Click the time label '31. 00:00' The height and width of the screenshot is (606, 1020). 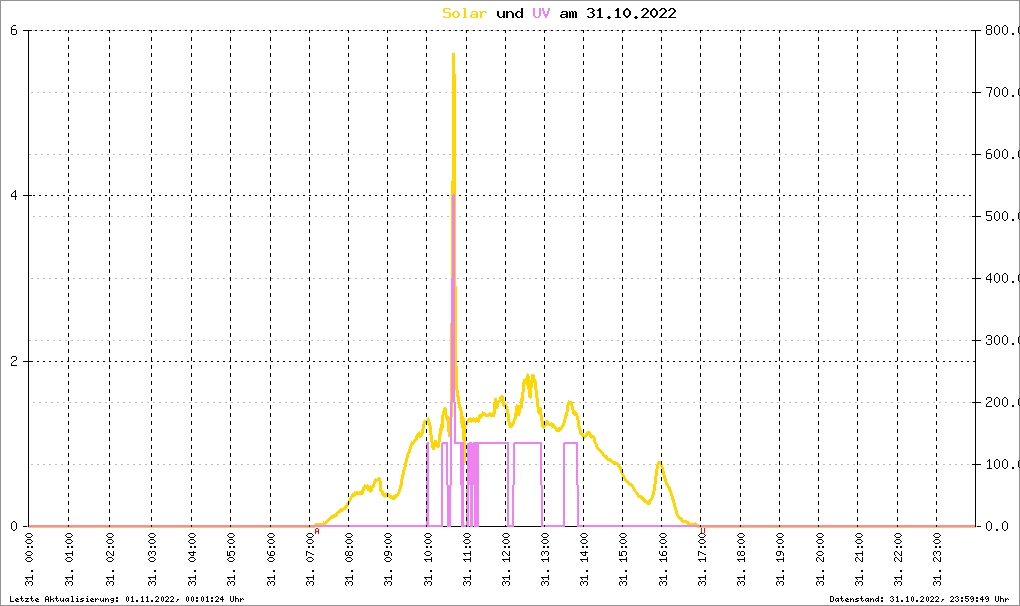pos(30,560)
